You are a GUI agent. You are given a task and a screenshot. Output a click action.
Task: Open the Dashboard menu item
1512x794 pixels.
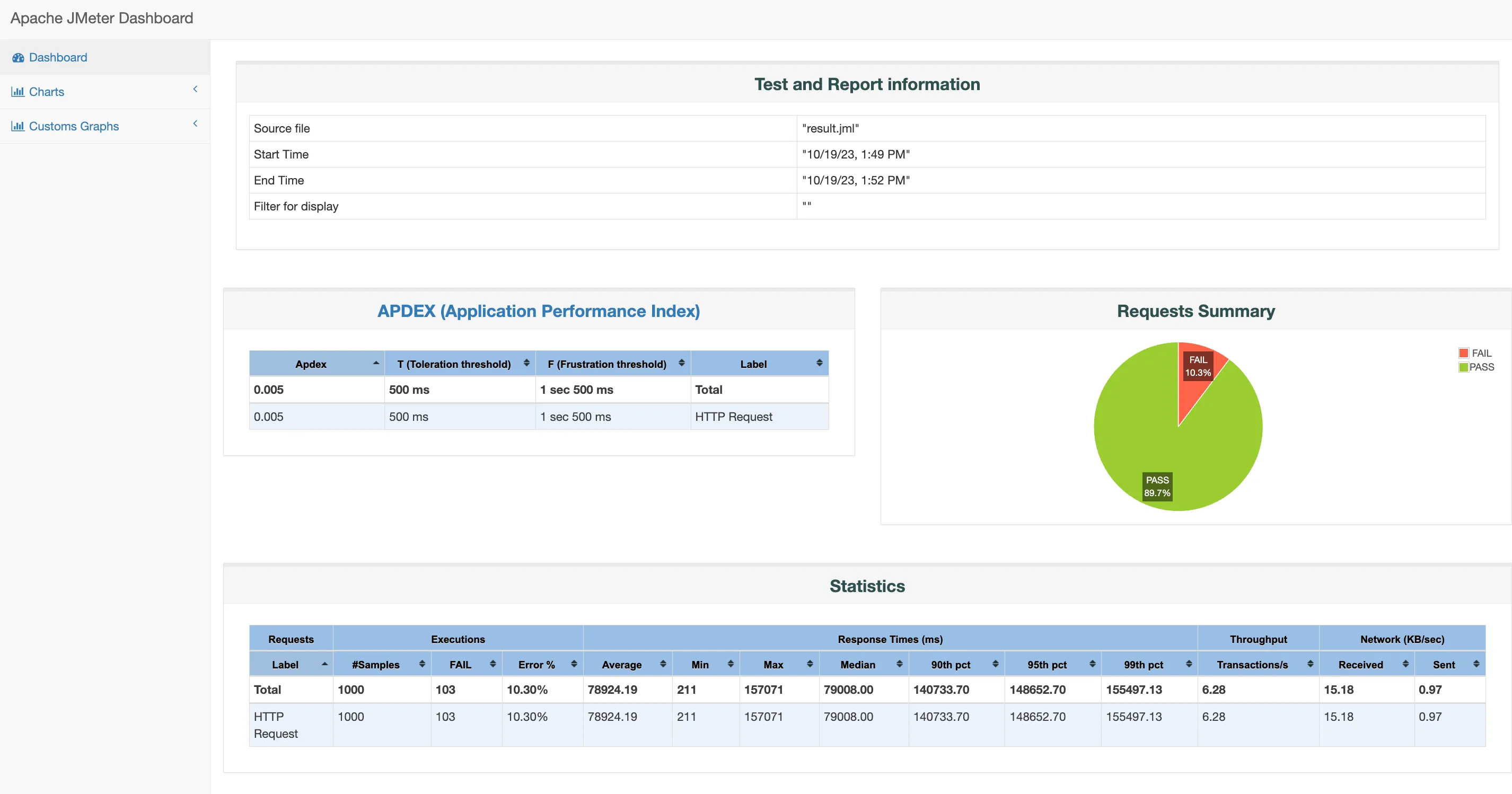[x=57, y=58]
